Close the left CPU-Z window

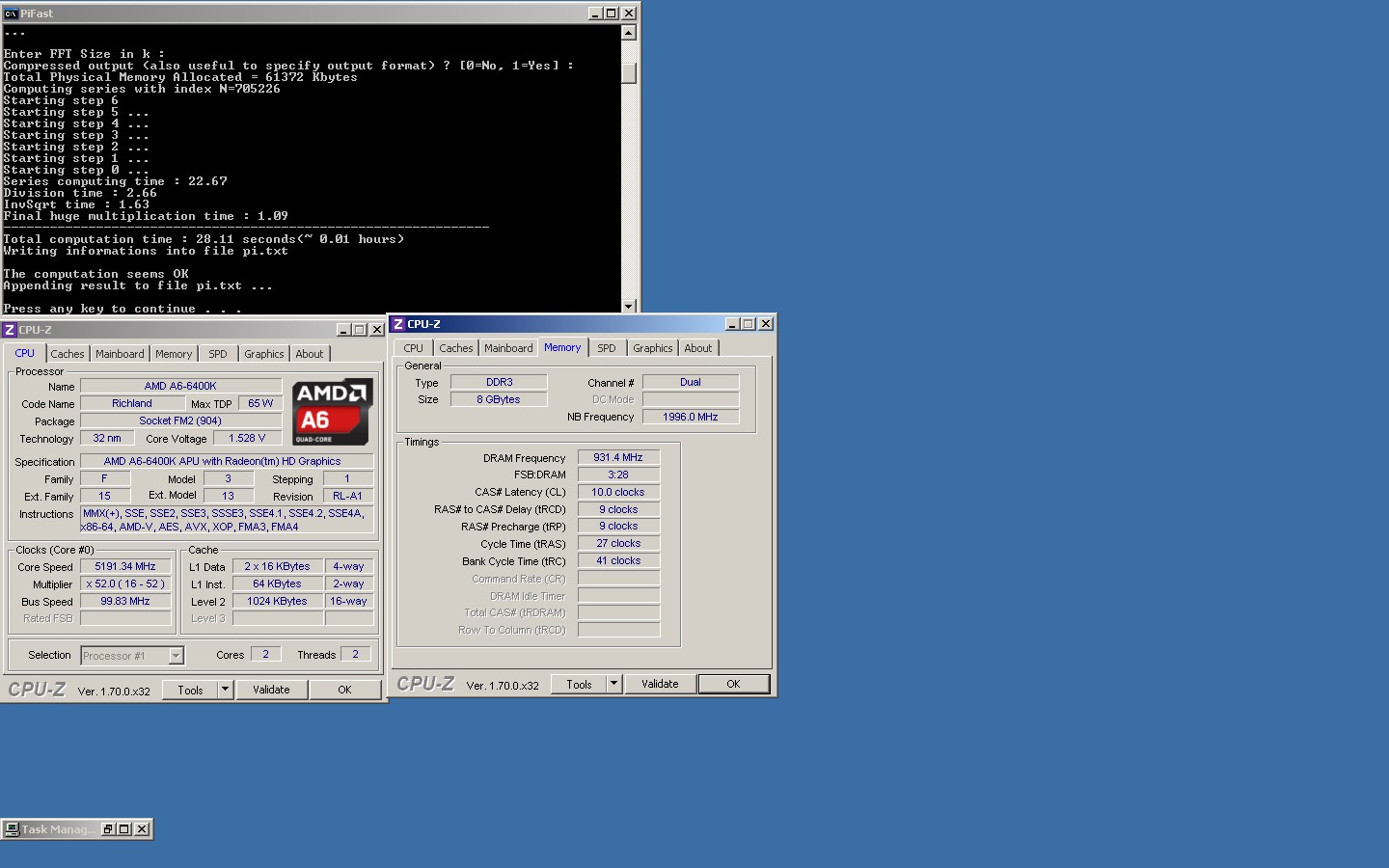[377, 330]
